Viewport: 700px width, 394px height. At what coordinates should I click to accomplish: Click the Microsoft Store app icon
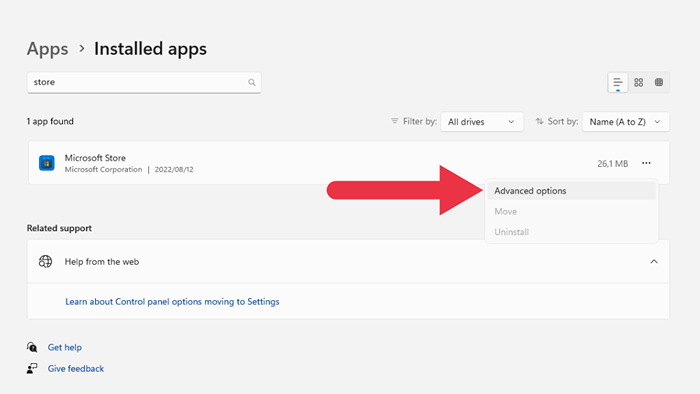[x=46, y=163]
